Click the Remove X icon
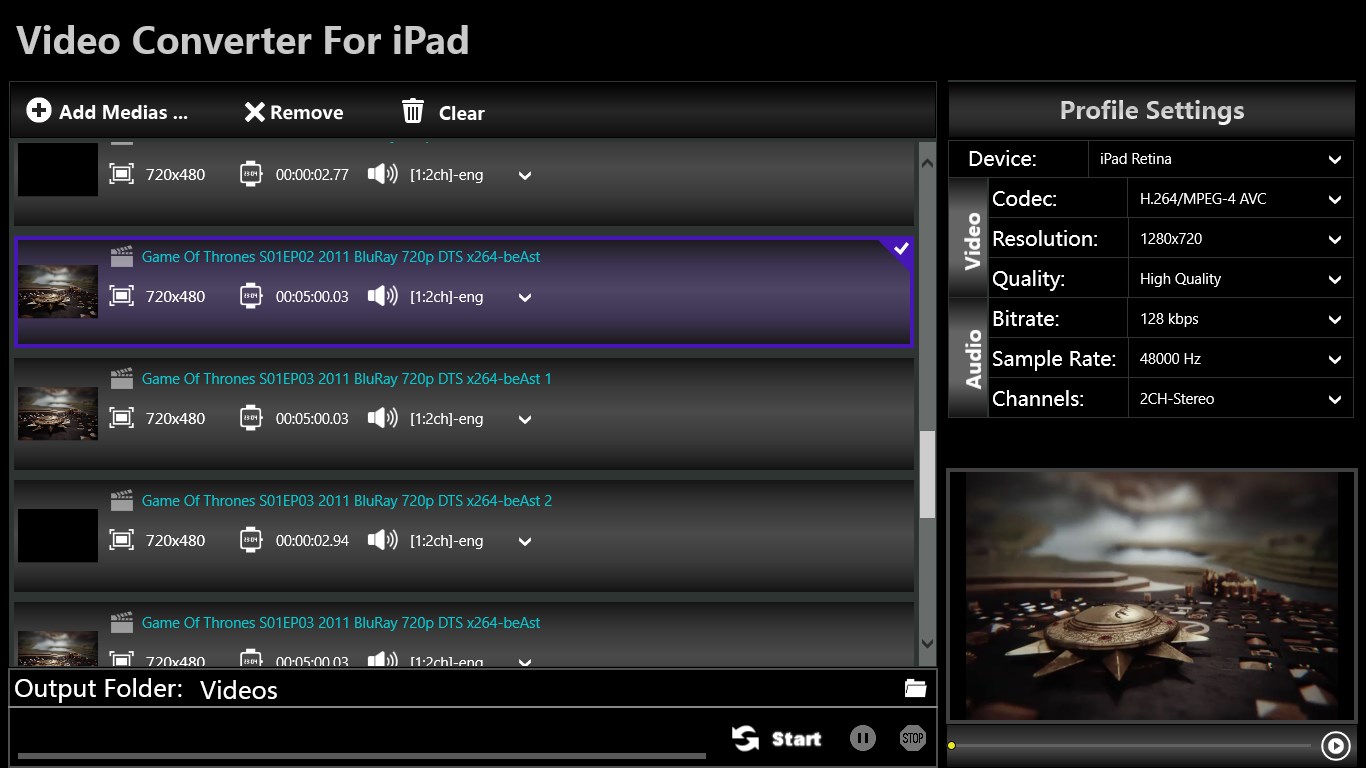1366x768 pixels. (254, 112)
